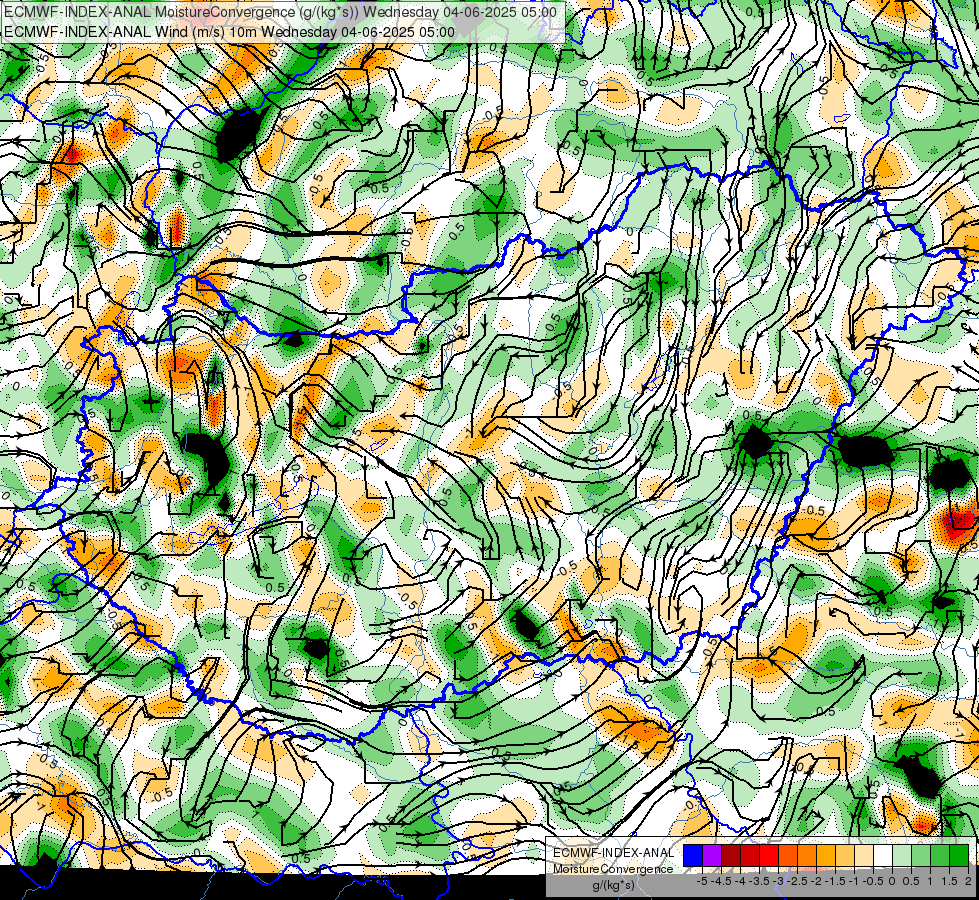Click the -1 tick label on legend
Screen dimensions: 979x900
[854, 881]
